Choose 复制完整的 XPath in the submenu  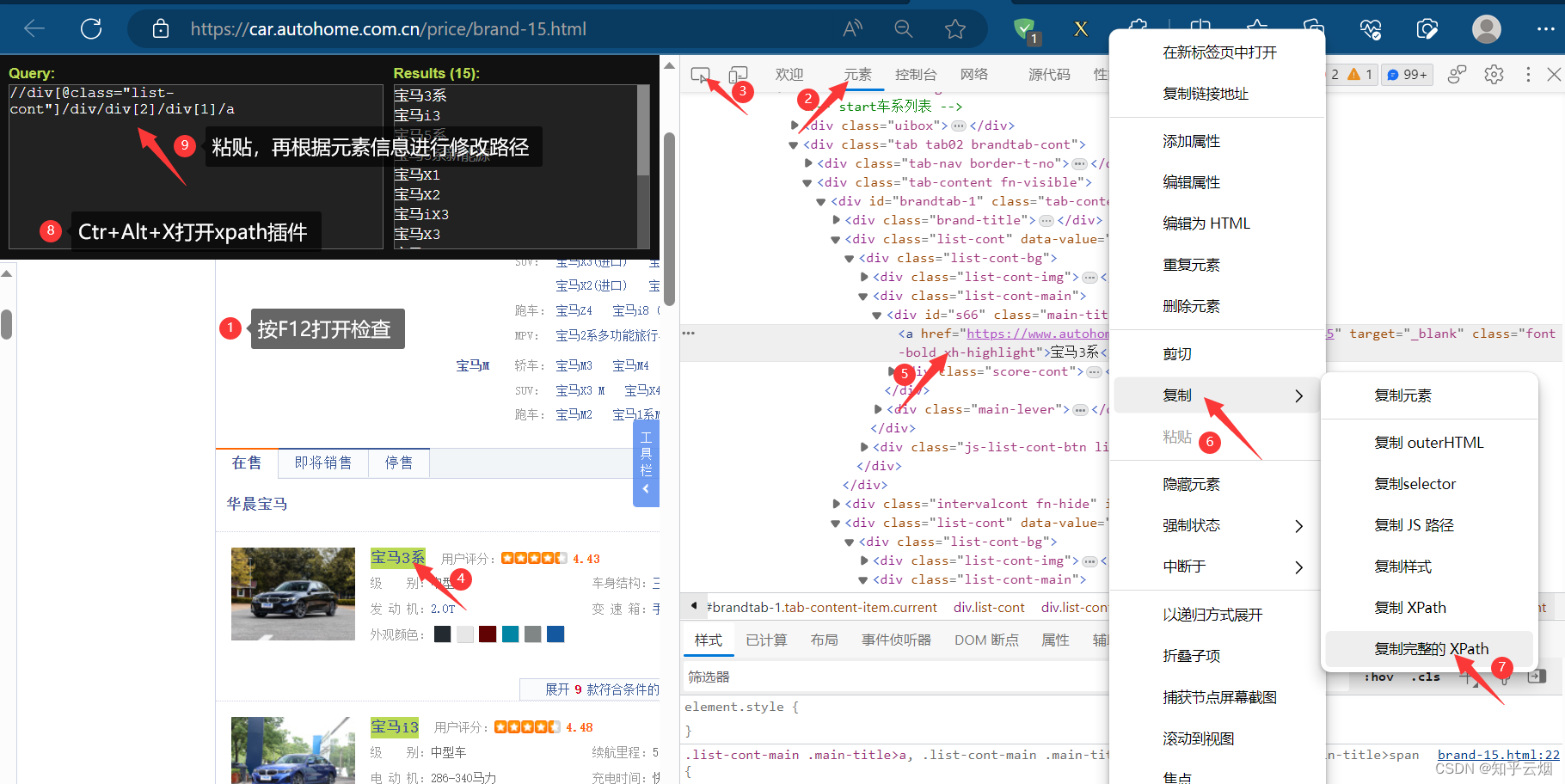click(1430, 649)
